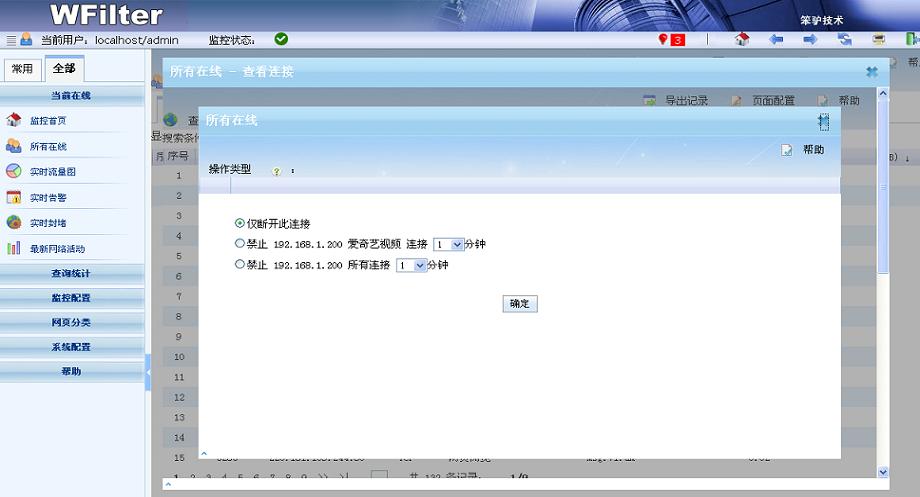This screenshot has height=497, width=920.
Task: Open 实时流量图 from the sidebar
Action: point(52,171)
